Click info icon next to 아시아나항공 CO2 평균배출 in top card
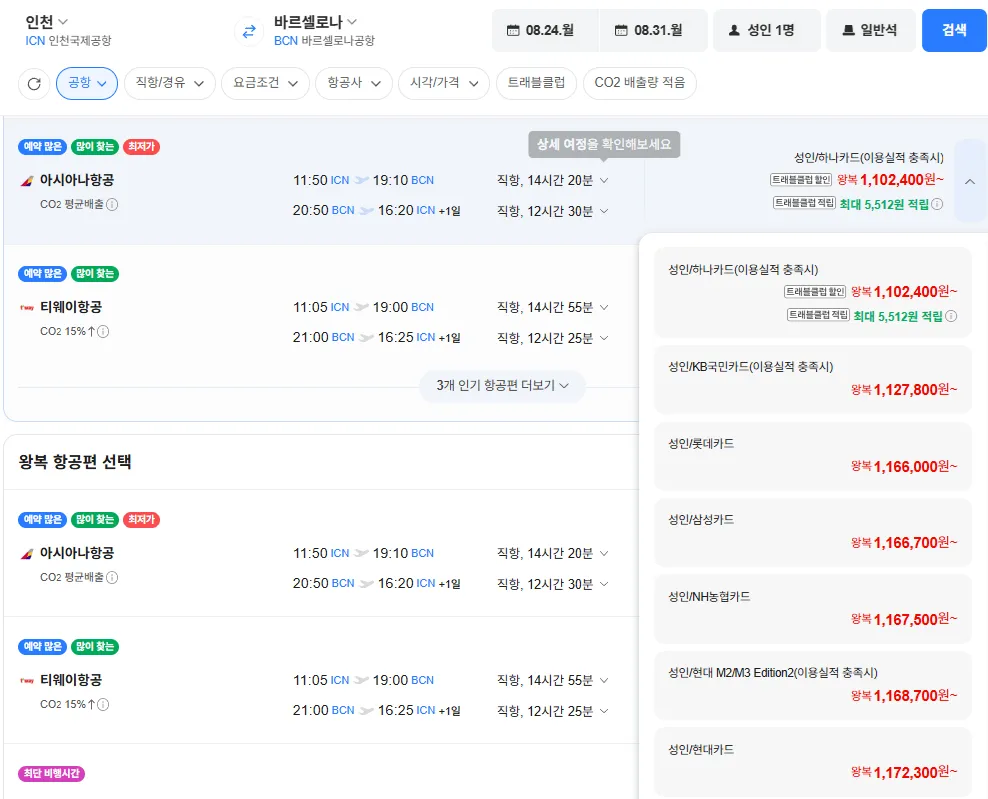 [x=112, y=204]
